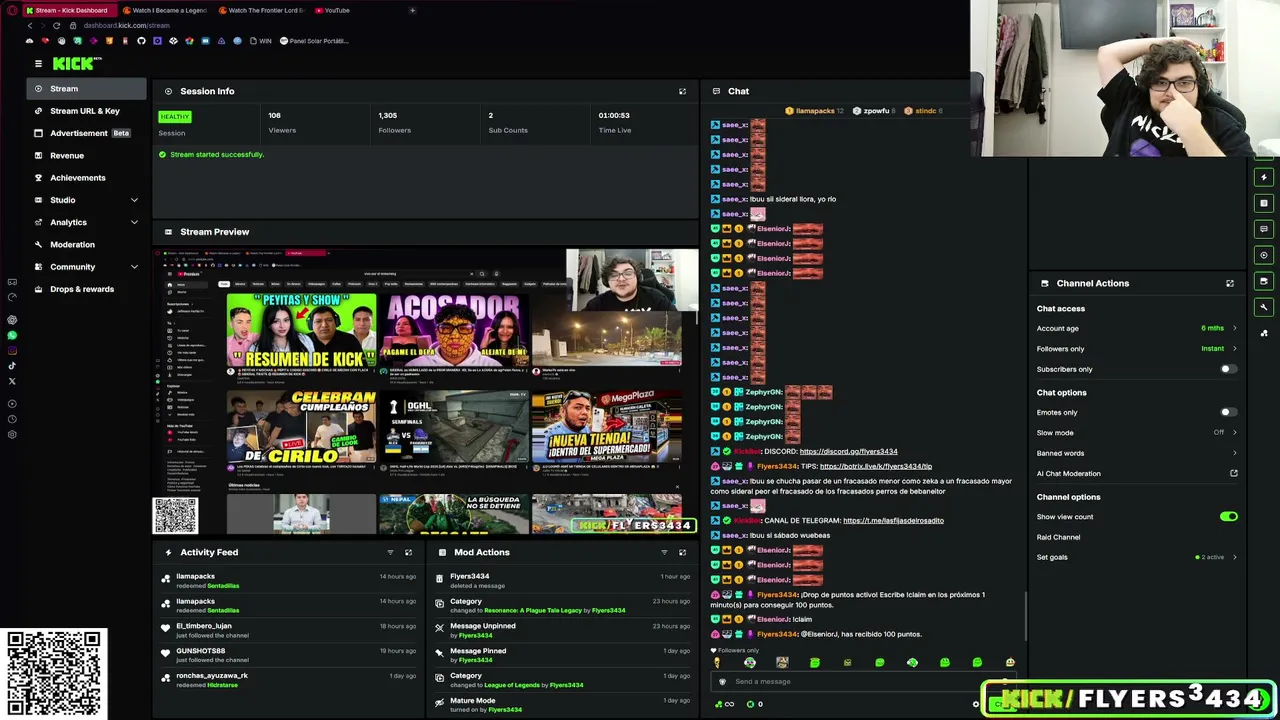Click the right rail chat bubble icon
1280x720 pixels.
coord(1264,229)
